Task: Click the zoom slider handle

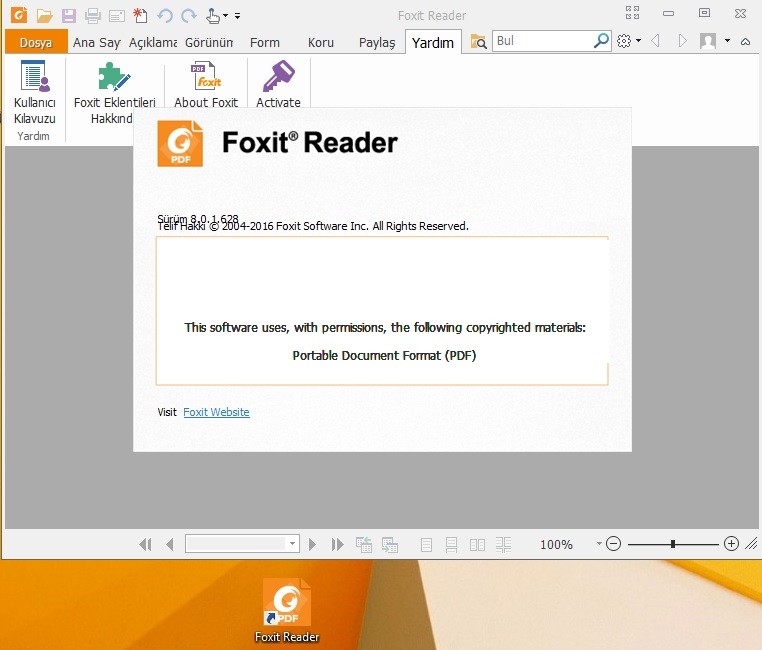Action: coord(673,544)
